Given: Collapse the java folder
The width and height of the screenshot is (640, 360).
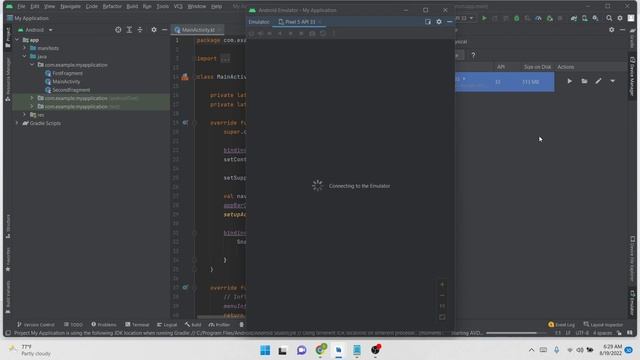Looking at the screenshot, I should 24,56.
